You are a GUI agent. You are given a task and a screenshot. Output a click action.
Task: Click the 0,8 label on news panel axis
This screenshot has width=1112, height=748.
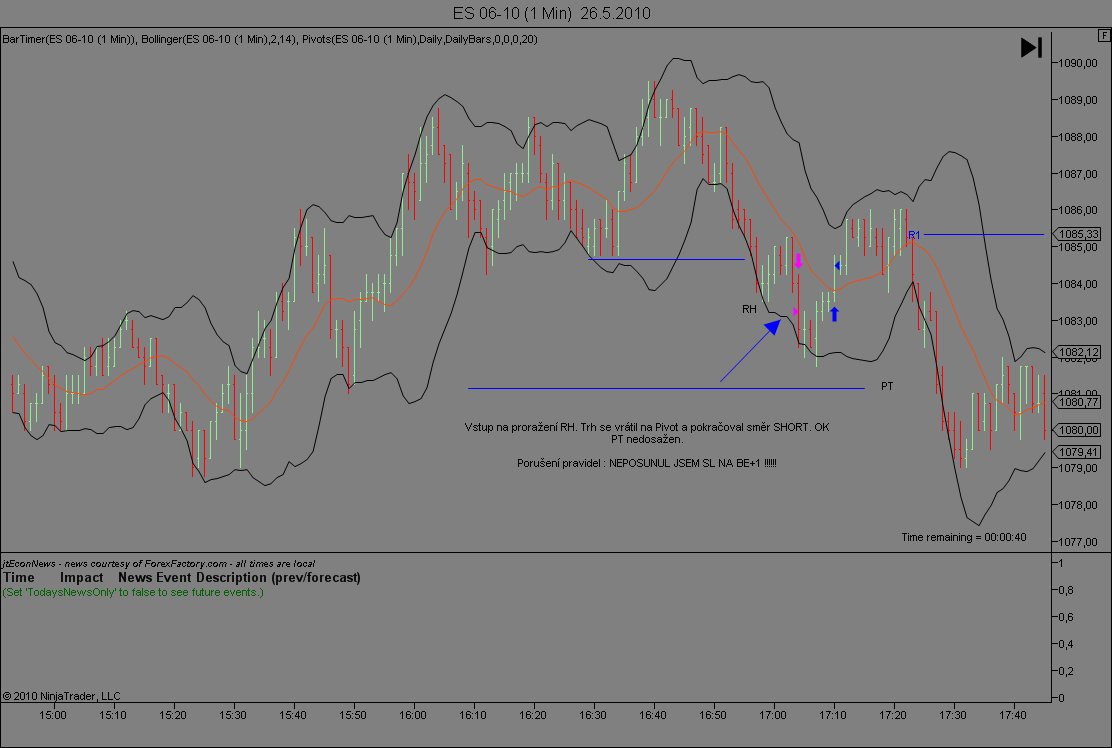[1066, 590]
